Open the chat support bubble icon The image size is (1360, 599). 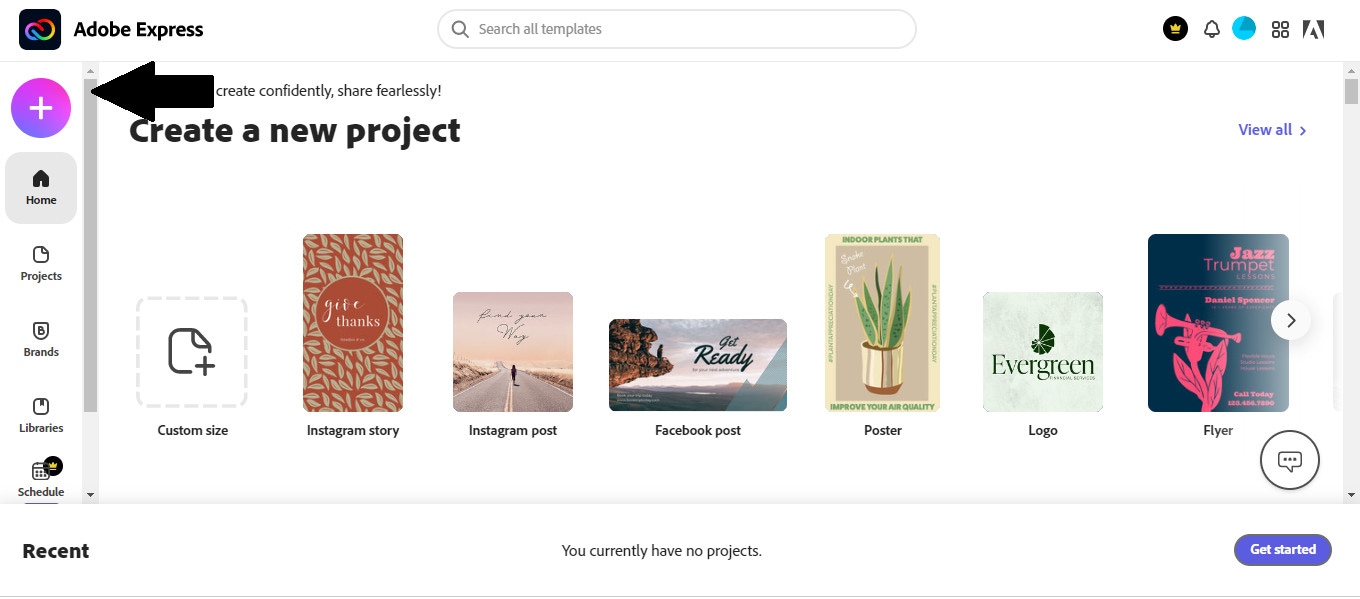coord(1290,461)
